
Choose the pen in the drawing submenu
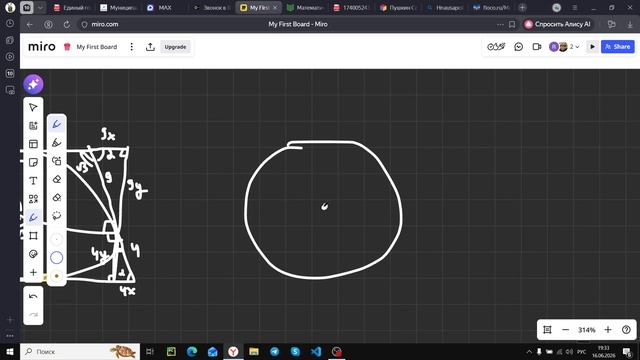pyautogui.click(x=57, y=124)
